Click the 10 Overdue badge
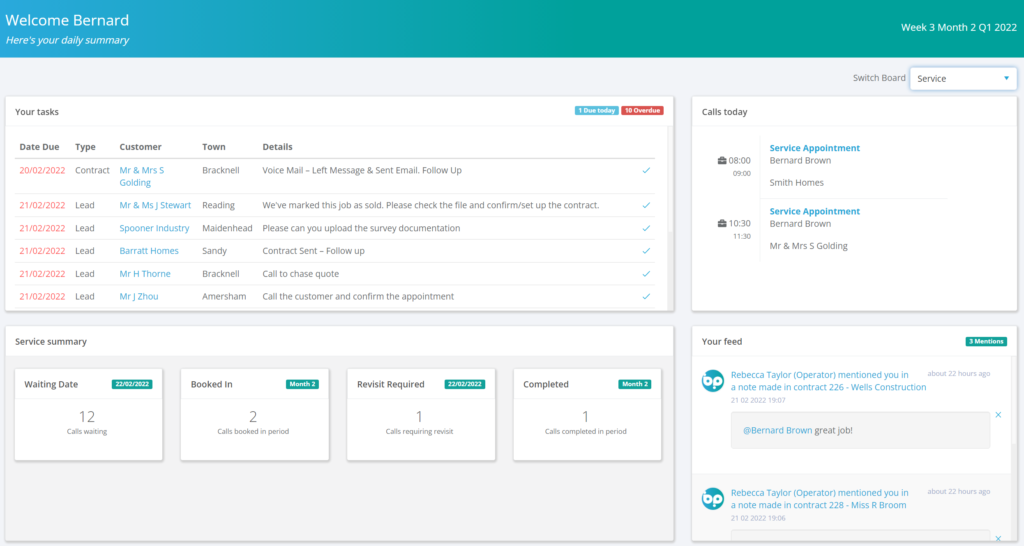 pos(642,111)
